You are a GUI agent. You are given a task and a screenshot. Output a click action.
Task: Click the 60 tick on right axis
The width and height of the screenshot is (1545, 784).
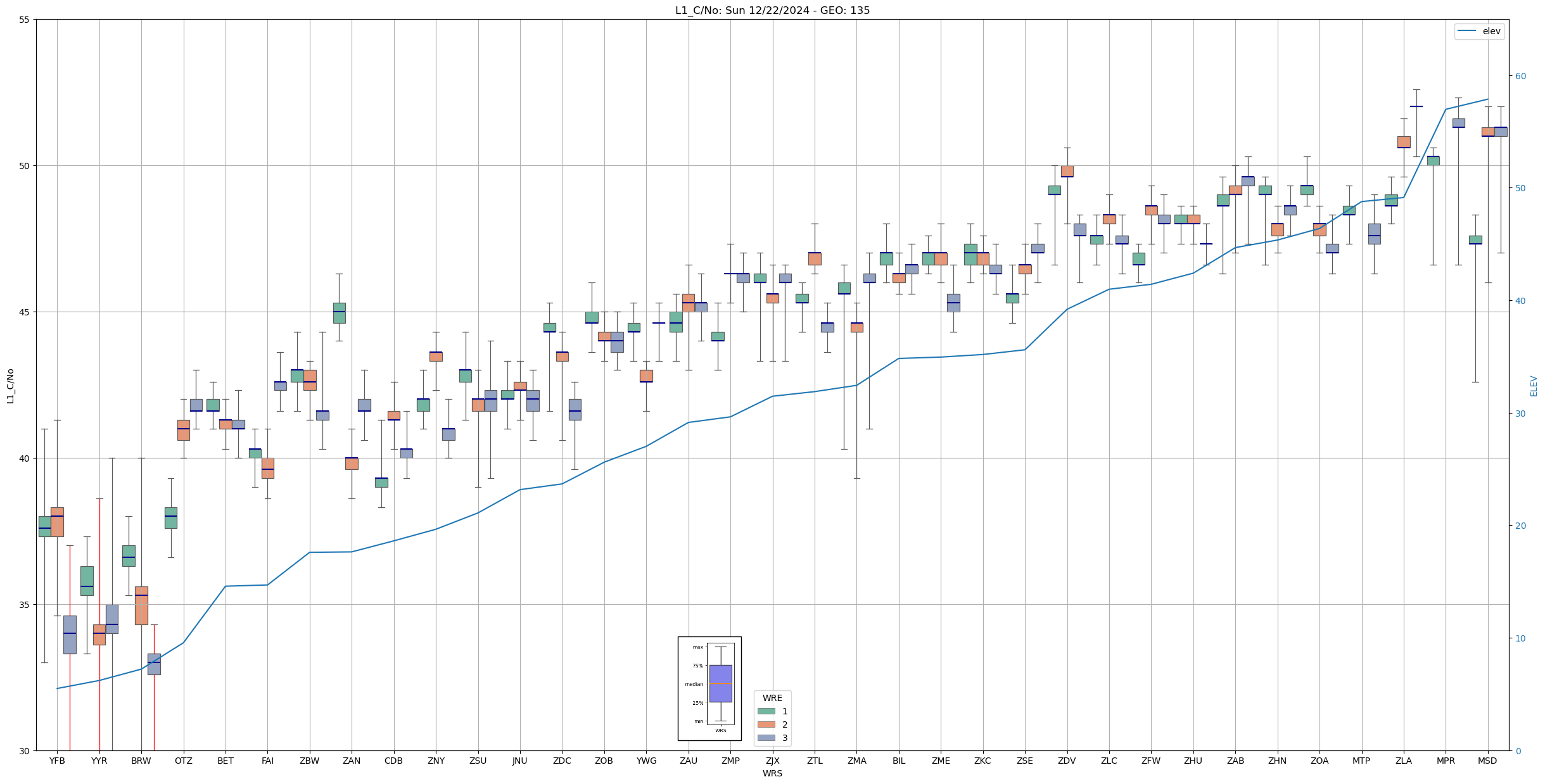click(x=1520, y=76)
